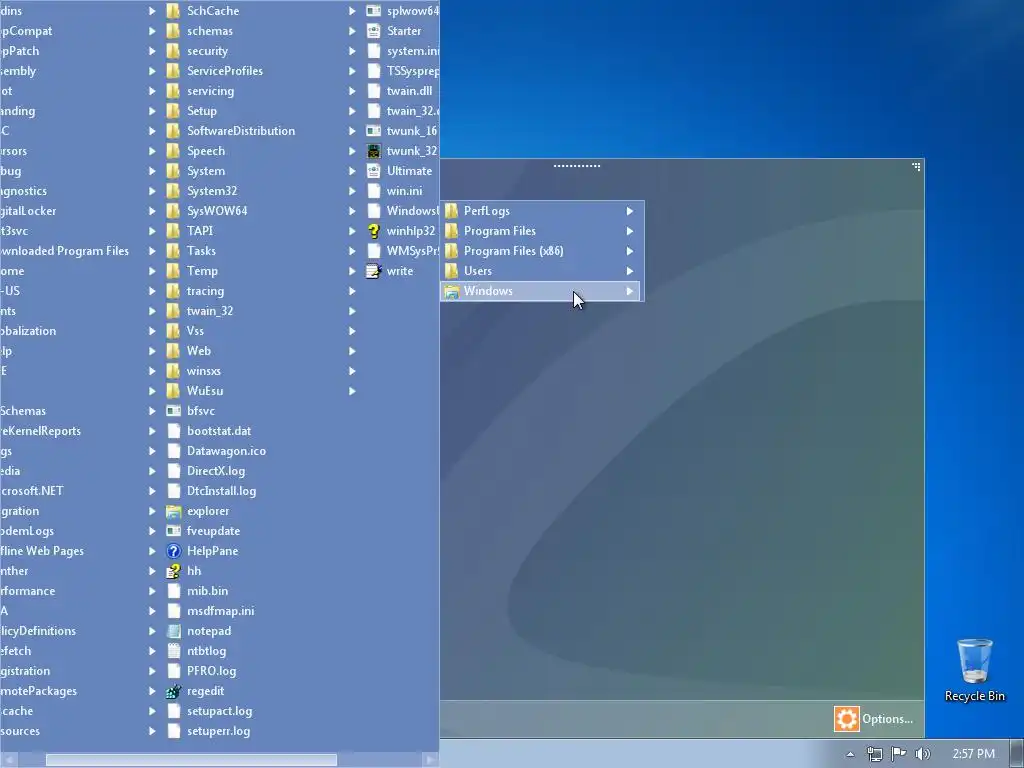Click Show Desktop button at taskbar end
The width and height of the screenshot is (1024, 768).
1017,754
